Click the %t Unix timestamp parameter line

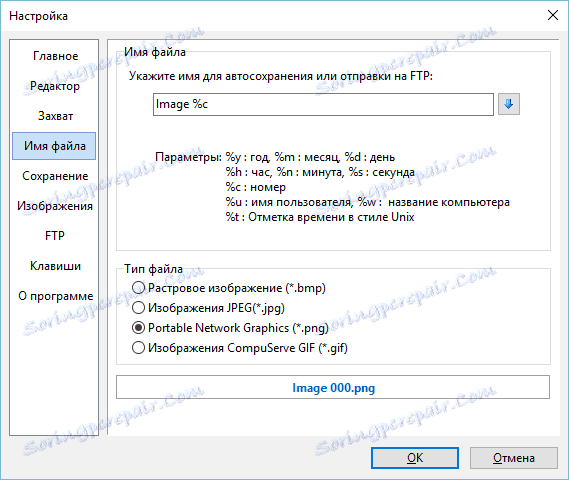point(320,217)
